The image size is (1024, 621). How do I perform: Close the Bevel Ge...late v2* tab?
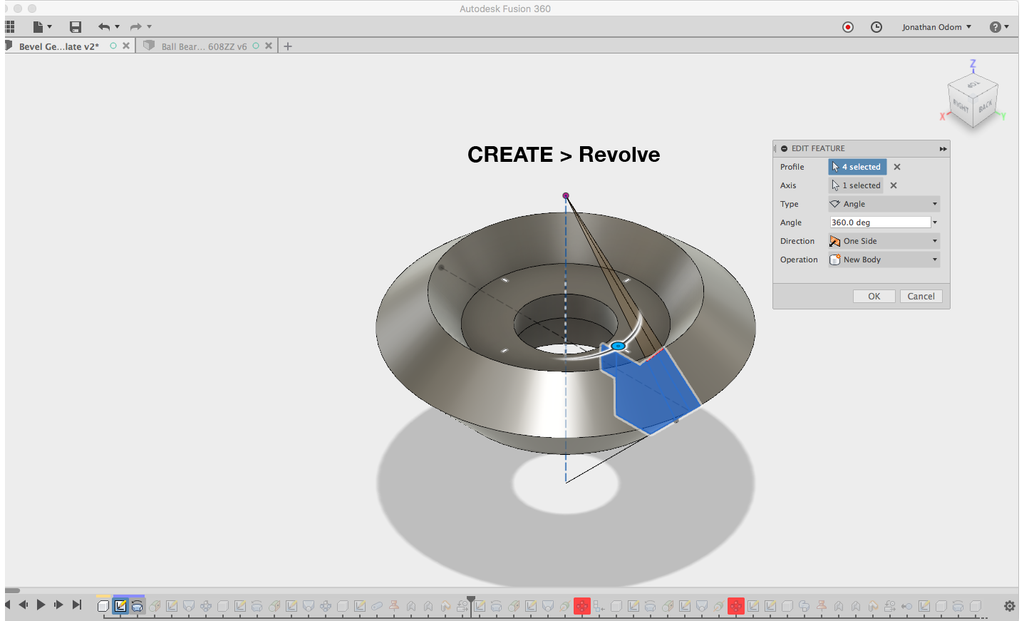point(126,46)
